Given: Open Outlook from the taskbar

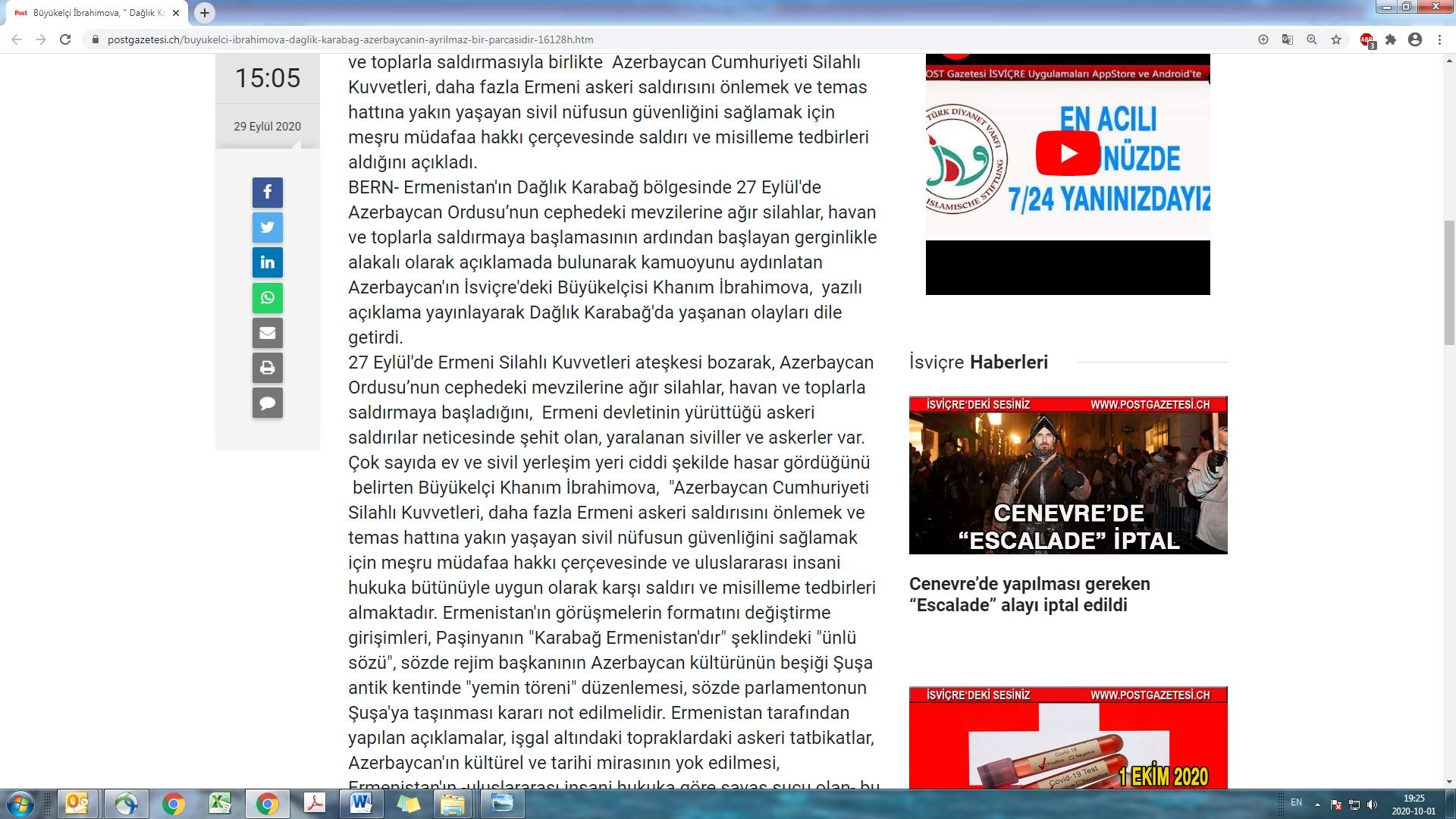Looking at the screenshot, I should click(x=77, y=804).
